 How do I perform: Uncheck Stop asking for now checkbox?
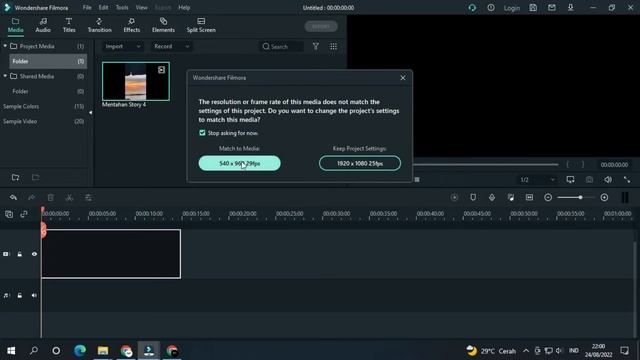(x=202, y=133)
